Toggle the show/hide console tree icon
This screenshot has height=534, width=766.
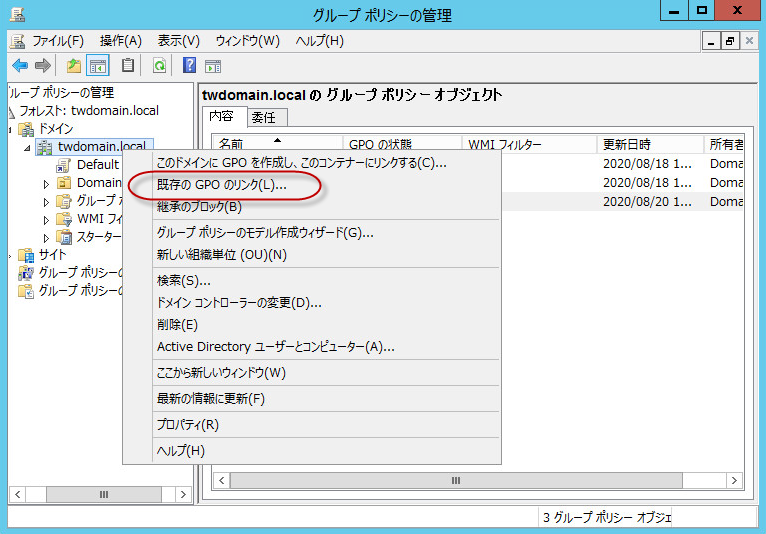tap(98, 66)
